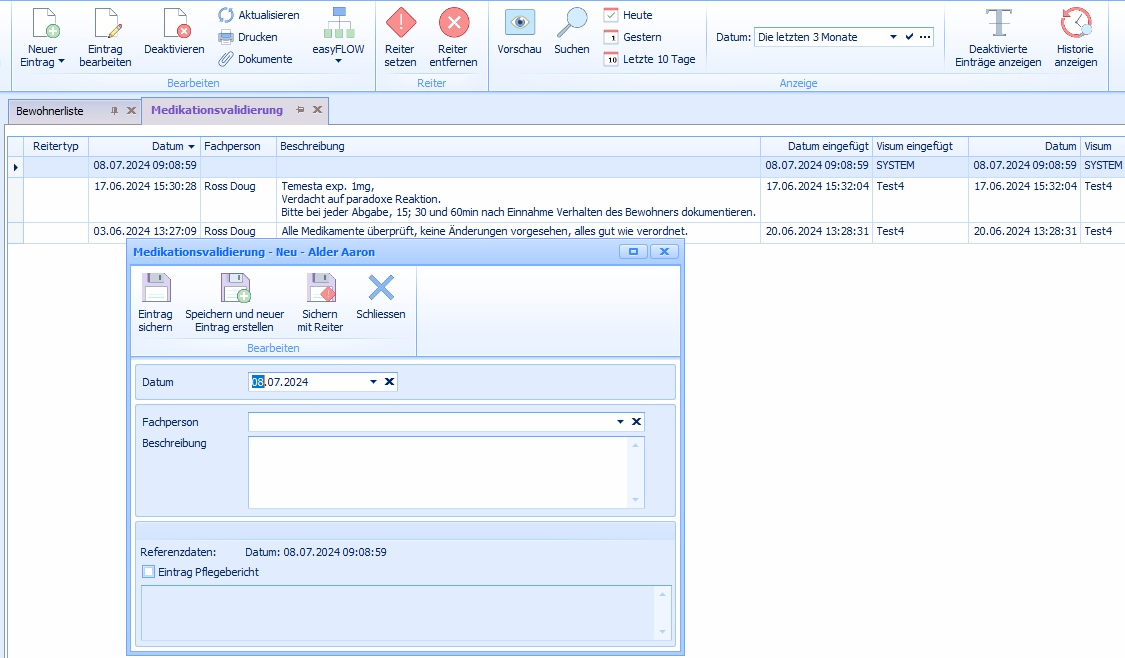Open the Fachperson dropdown list

pyautogui.click(x=621, y=422)
